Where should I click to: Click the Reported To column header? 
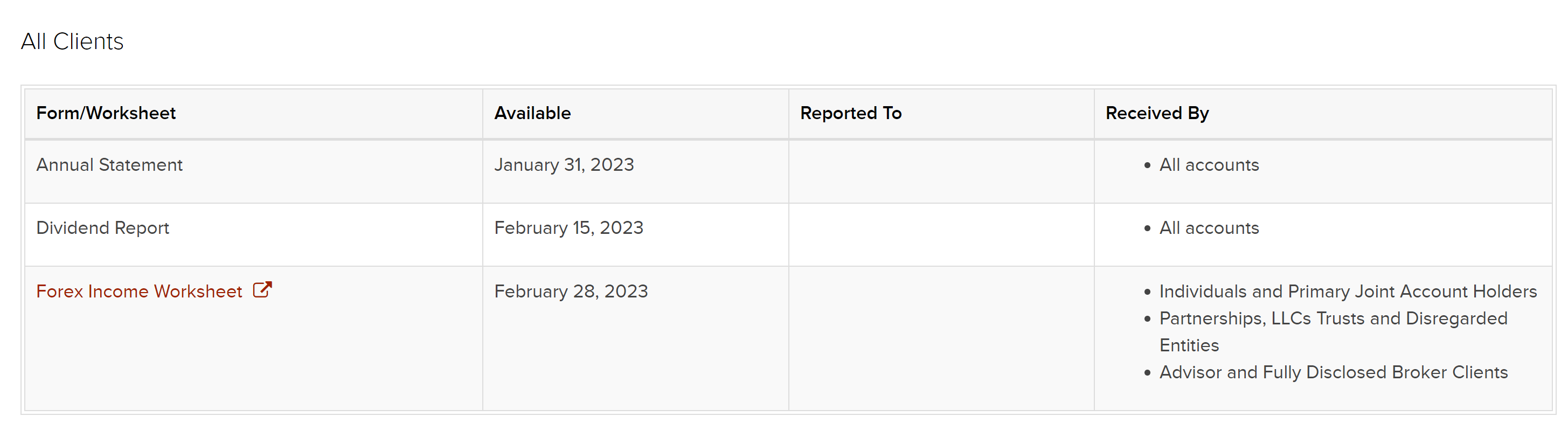coord(850,113)
